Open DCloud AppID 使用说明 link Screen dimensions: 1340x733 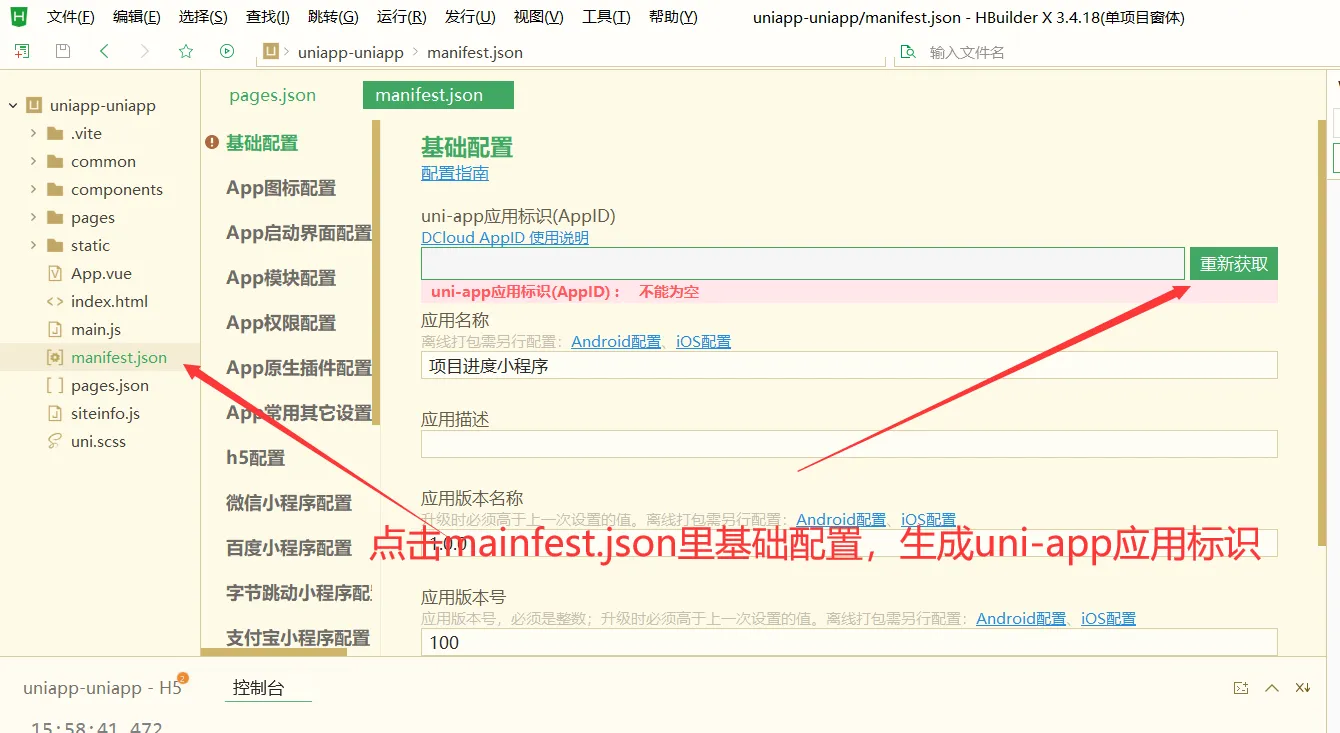[505, 238]
